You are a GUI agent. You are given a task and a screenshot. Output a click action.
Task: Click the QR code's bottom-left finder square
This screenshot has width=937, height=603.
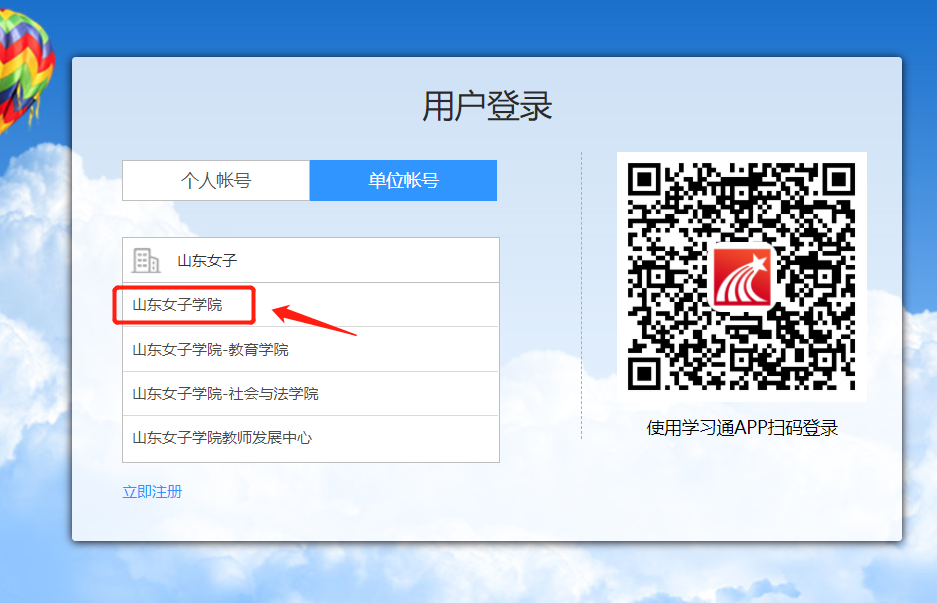(x=648, y=370)
